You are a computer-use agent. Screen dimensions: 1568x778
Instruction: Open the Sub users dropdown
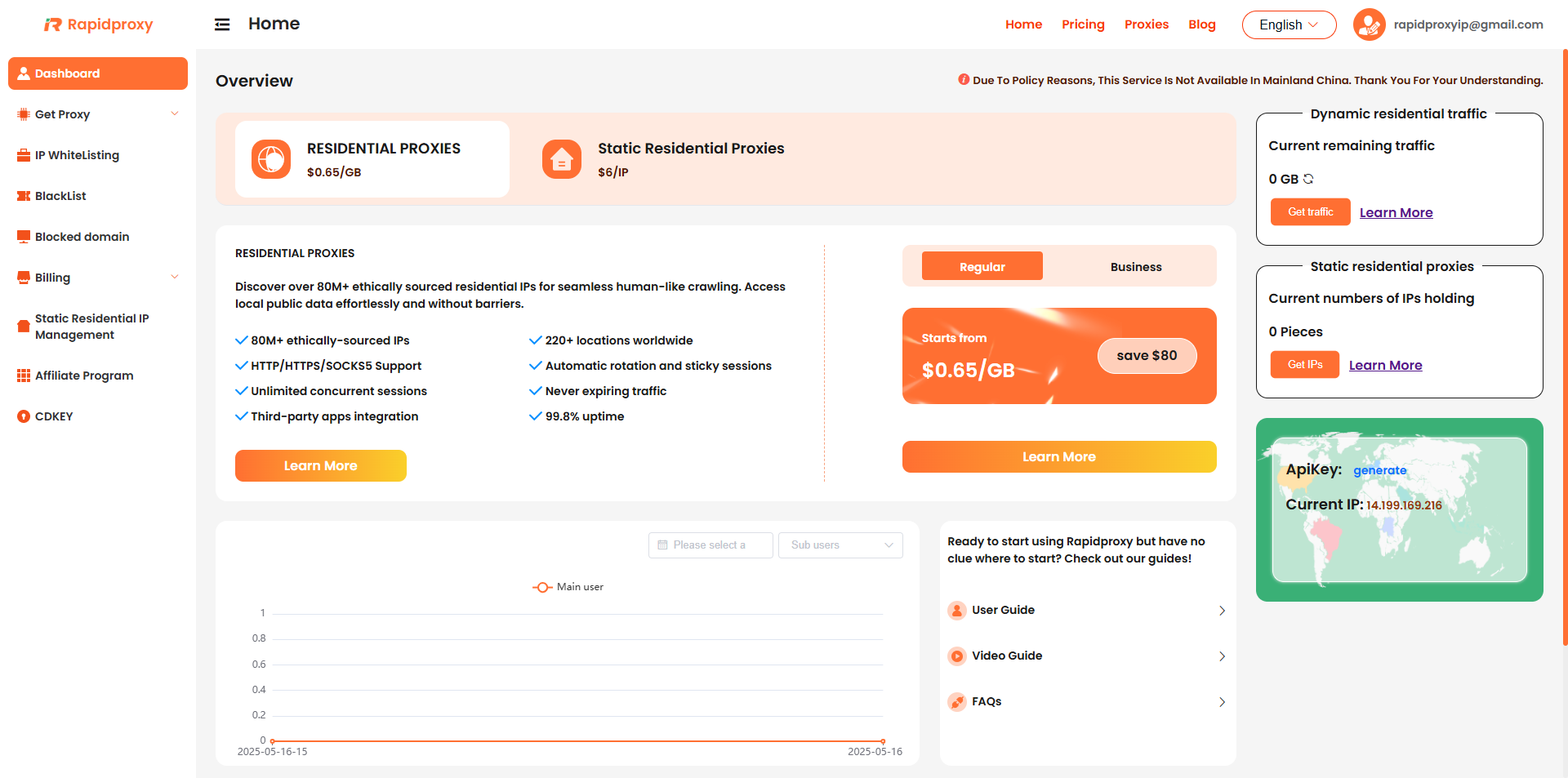[x=840, y=545]
